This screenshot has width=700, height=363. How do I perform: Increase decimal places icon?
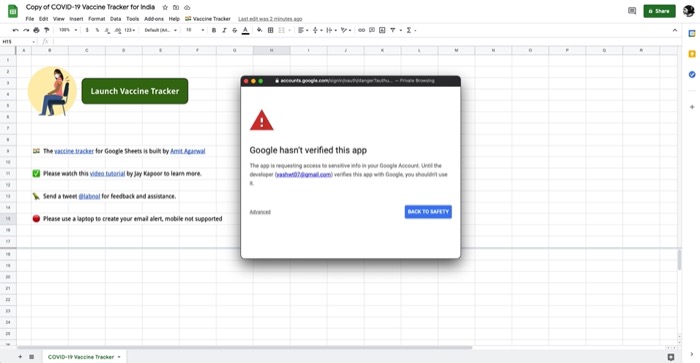(x=117, y=30)
